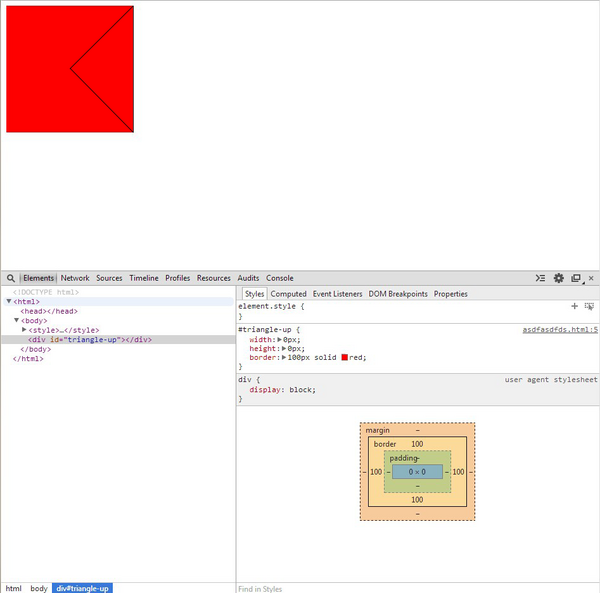Collapse the body node arrow

click(17, 320)
